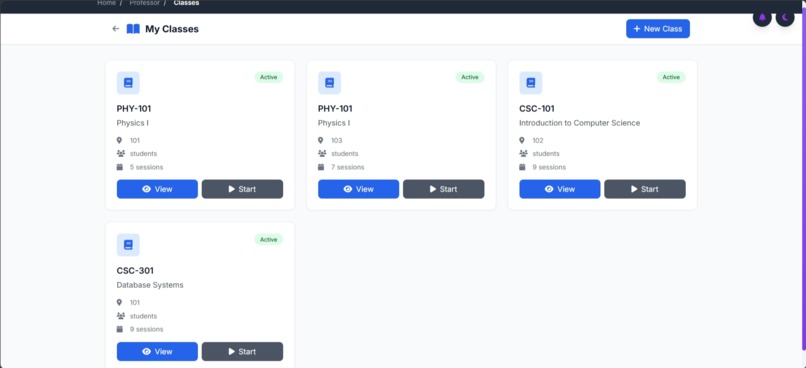Click the book icon on the CSC-101 card
The height and width of the screenshot is (368, 806).
tap(530, 83)
